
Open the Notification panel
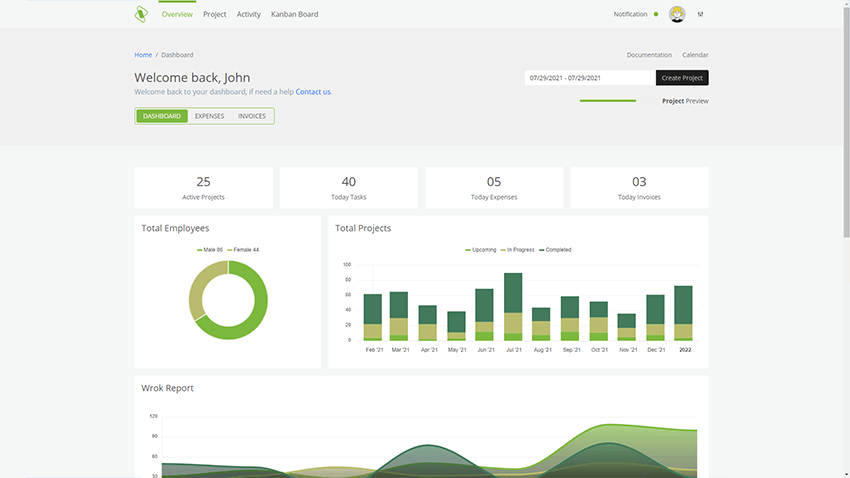pos(630,14)
